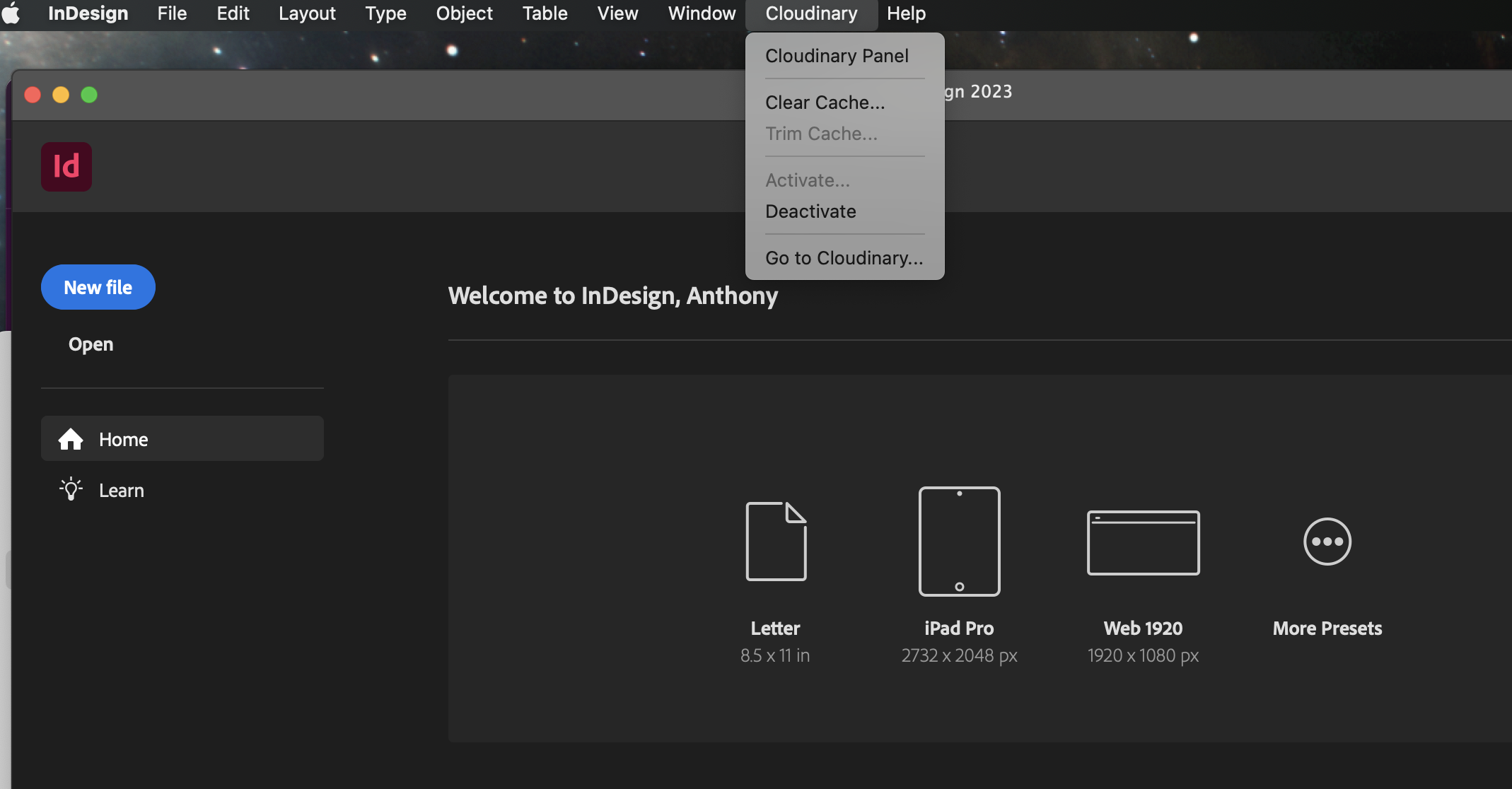
Task: Select the Web 1920 preset icon
Action: (1143, 542)
